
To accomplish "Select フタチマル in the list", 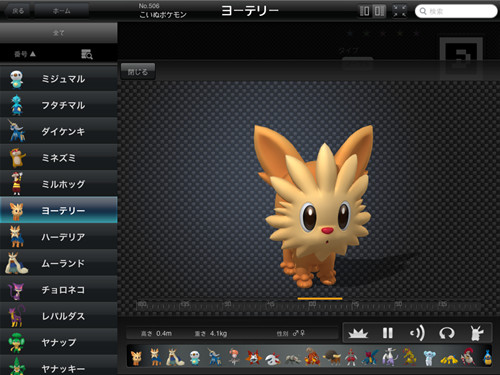I will pos(59,105).
